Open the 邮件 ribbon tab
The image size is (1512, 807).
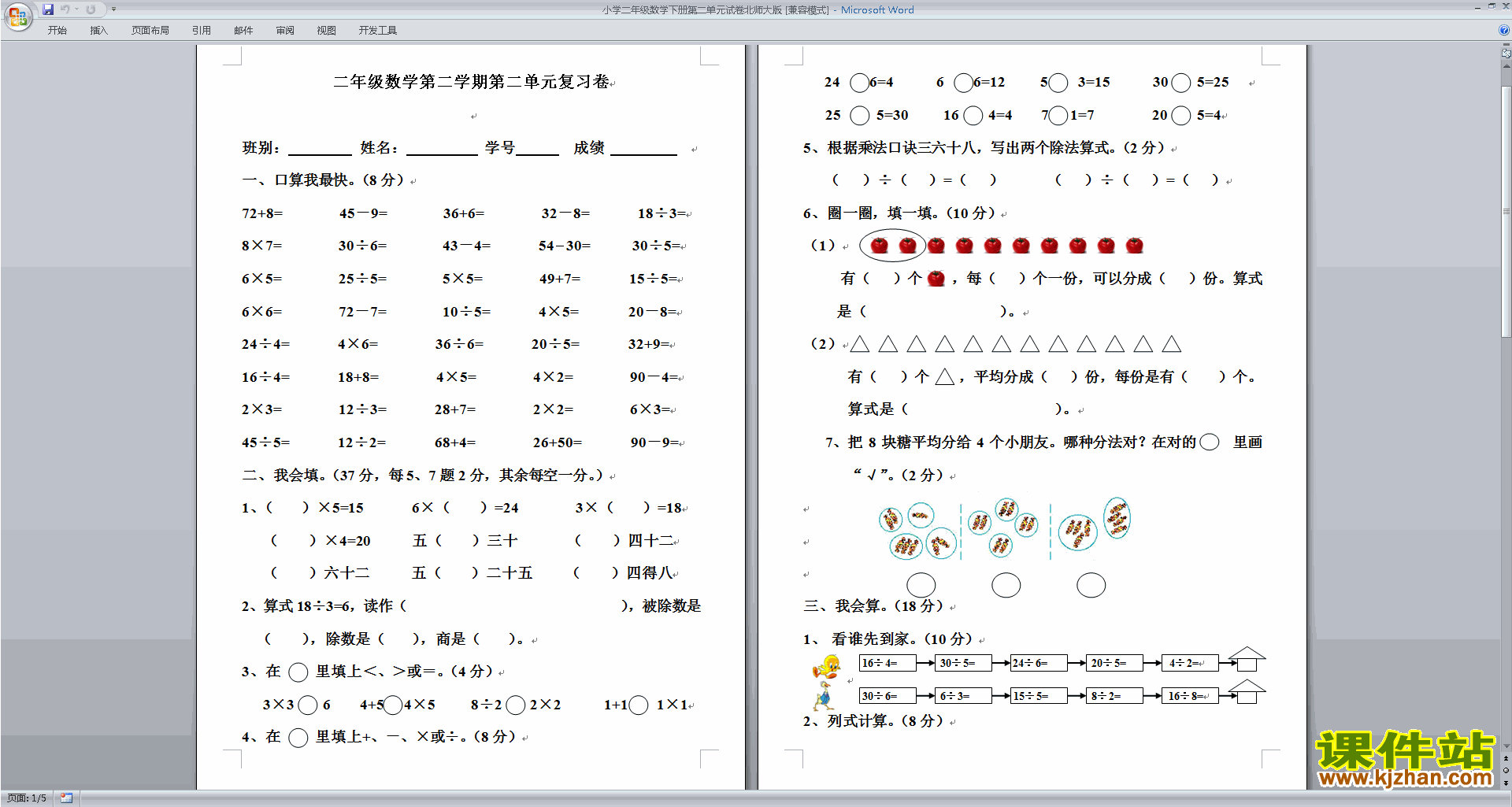click(x=243, y=31)
